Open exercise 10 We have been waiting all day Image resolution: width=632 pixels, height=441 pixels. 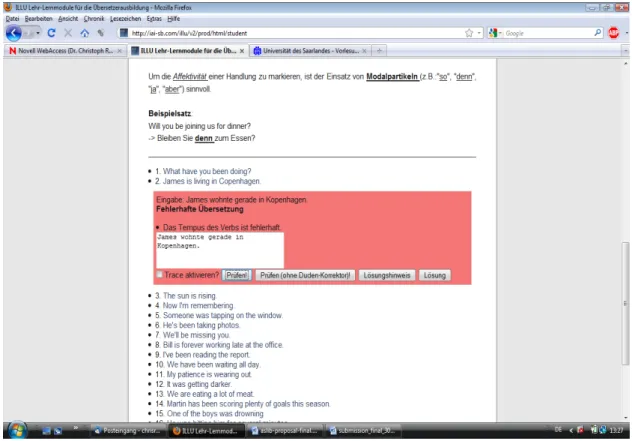click(x=213, y=365)
